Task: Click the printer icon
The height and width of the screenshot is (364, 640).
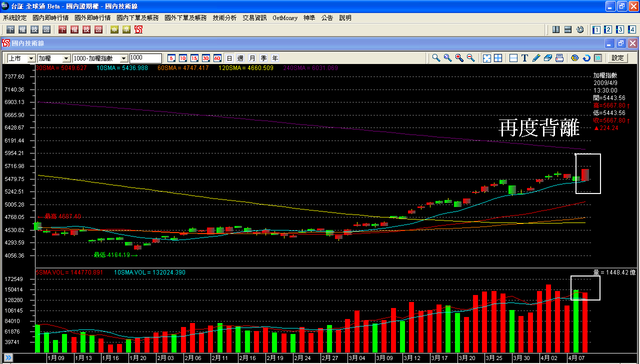Action: coord(560,58)
